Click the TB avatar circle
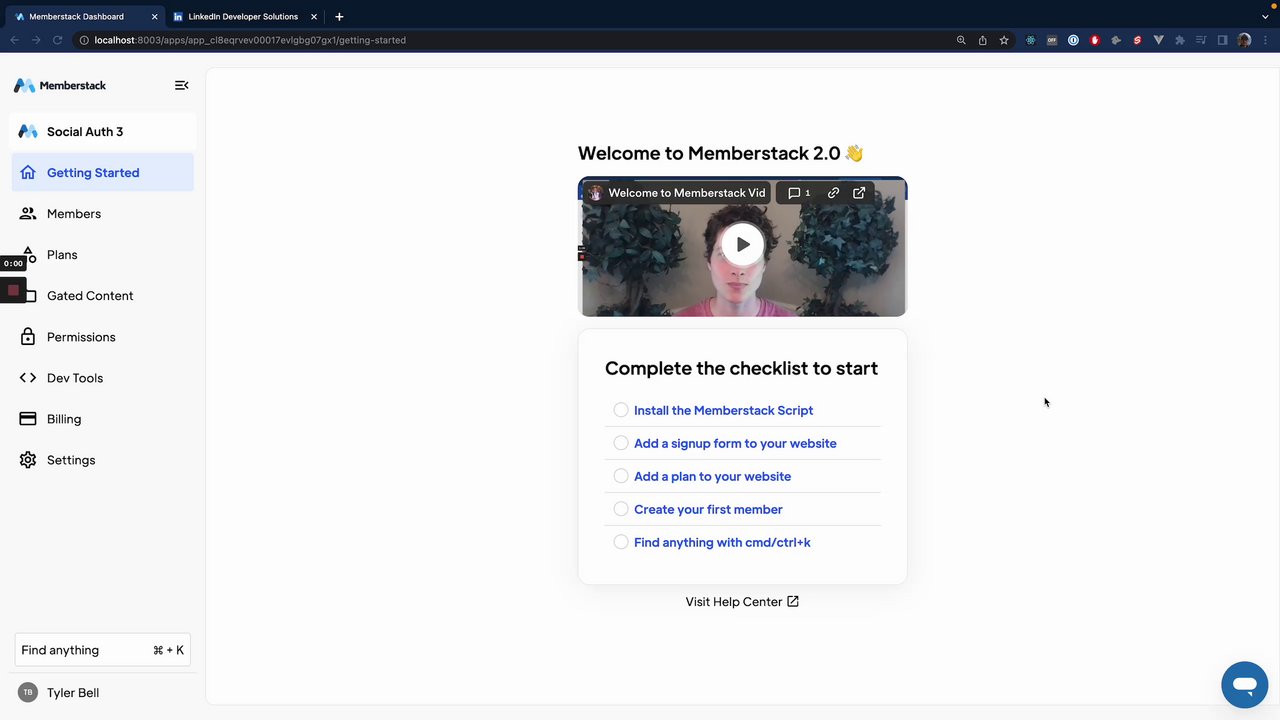 (28, 692)
